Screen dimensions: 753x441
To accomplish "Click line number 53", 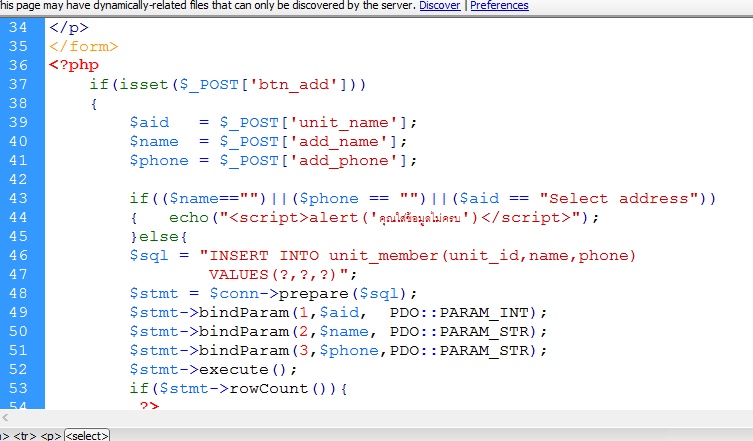I will coord(18,388).
